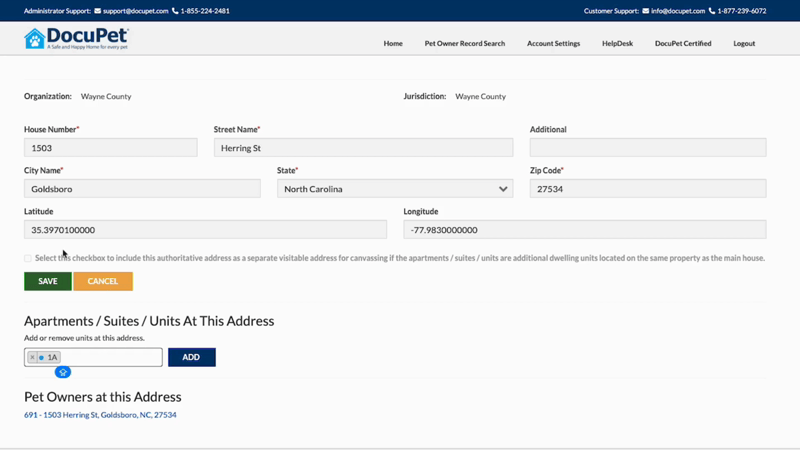Click 'Pet Owners at this Address' heading
The height and width of the screenshot is (450, 800).
(103, 397)
